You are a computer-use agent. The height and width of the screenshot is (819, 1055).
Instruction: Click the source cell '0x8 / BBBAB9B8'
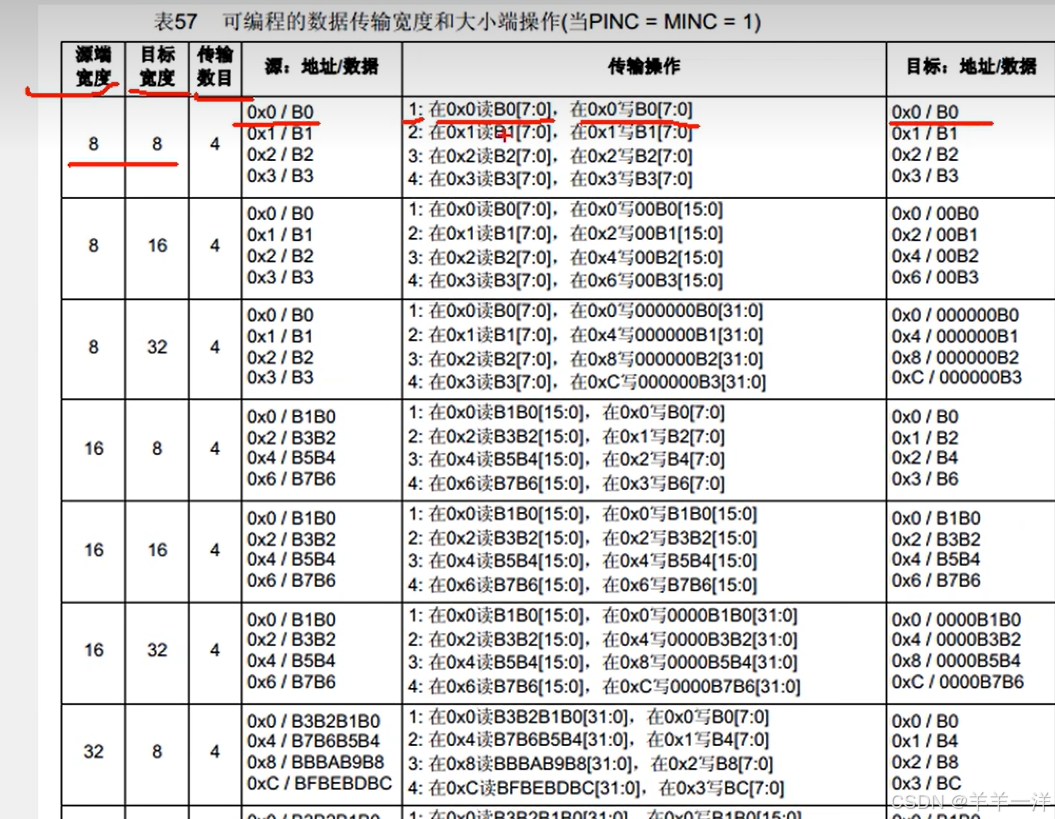coord(316,762)
